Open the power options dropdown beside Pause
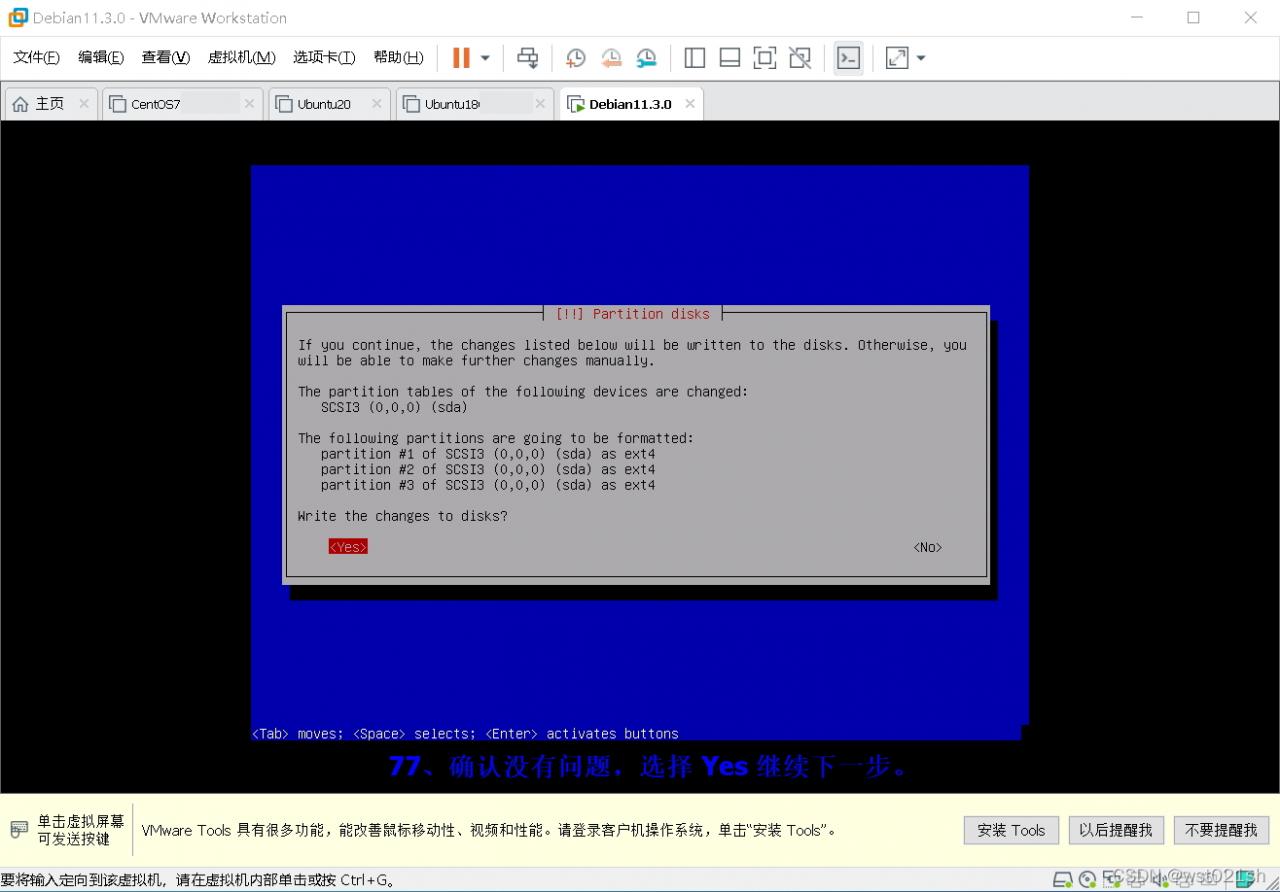 tap(485, 58)
